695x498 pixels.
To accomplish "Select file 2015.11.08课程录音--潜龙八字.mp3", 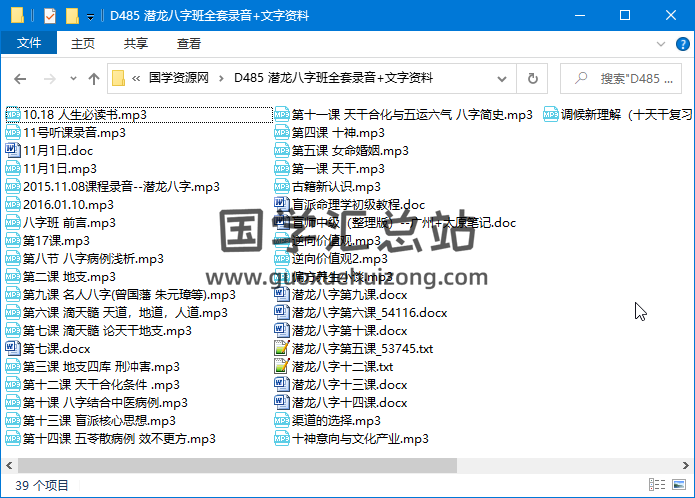I will pos(113,187).
